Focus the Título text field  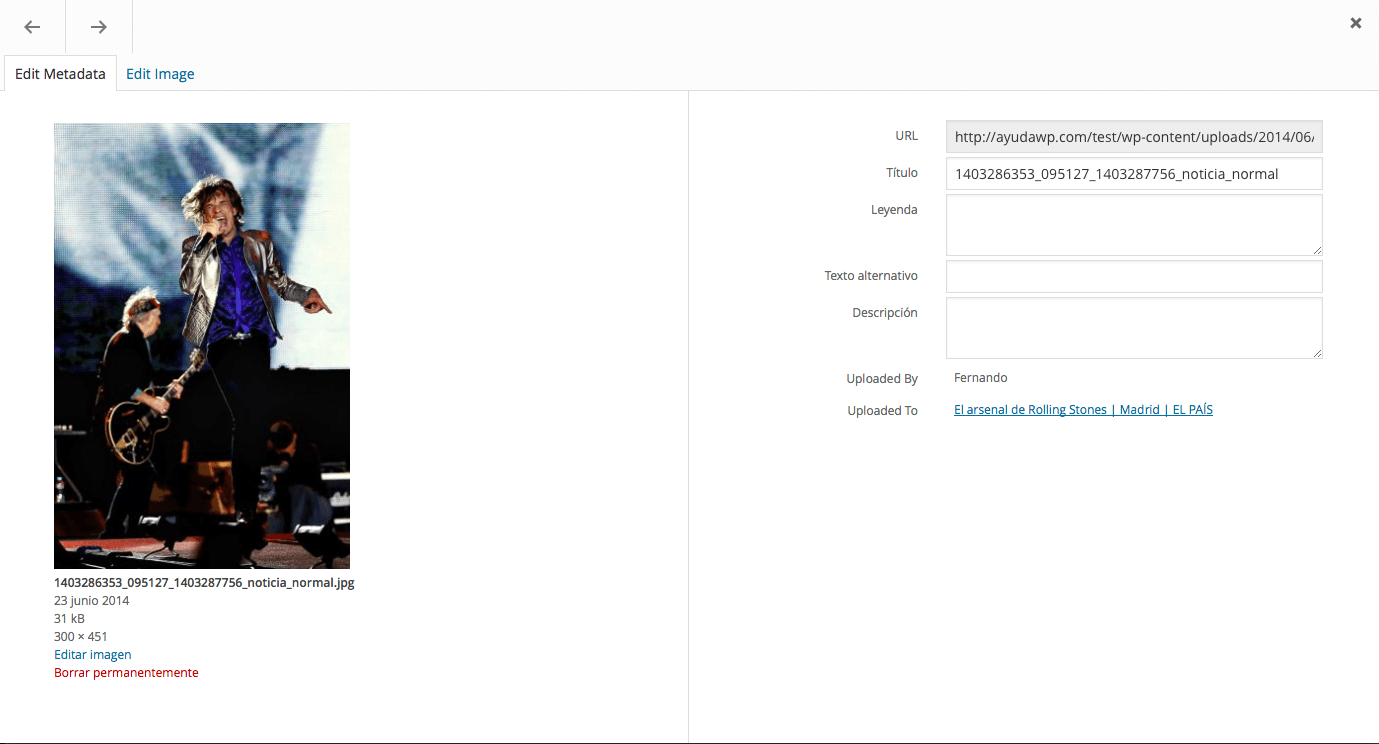coord(1134,173)
